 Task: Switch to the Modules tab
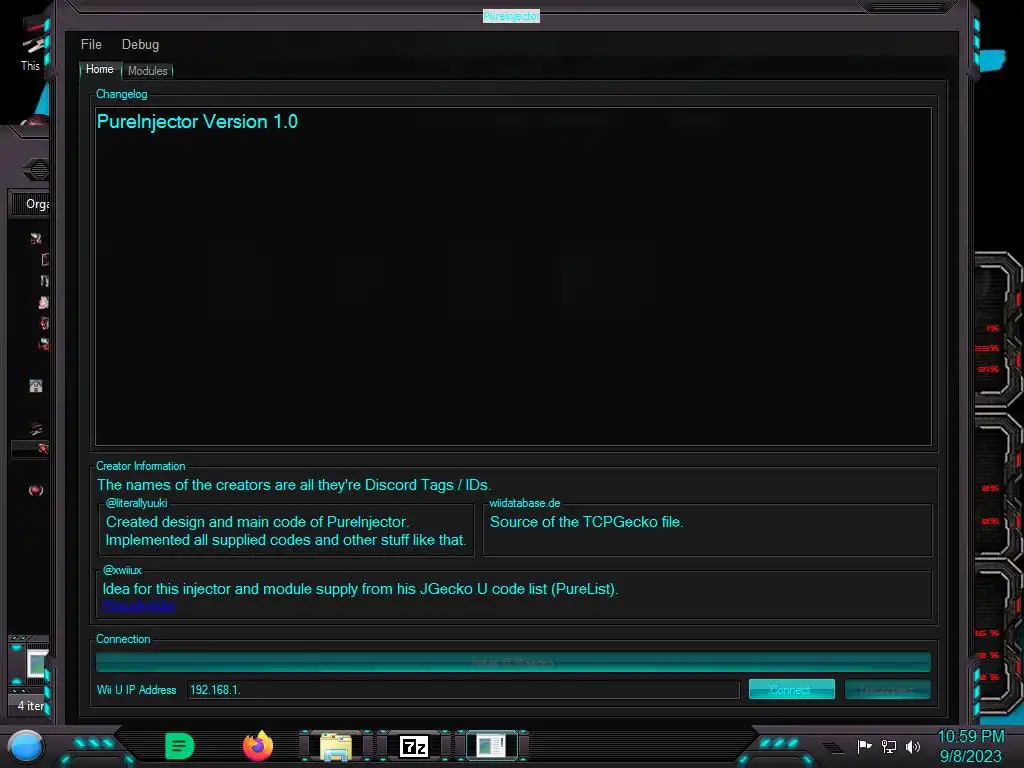(x=148, y=71)
